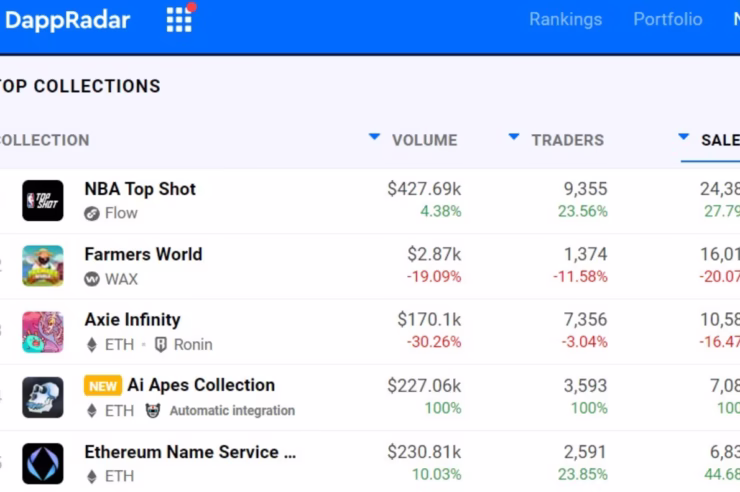This screenshot has height=492, width=740.
Task: Click the WAX chain icon
Action: 92,279
